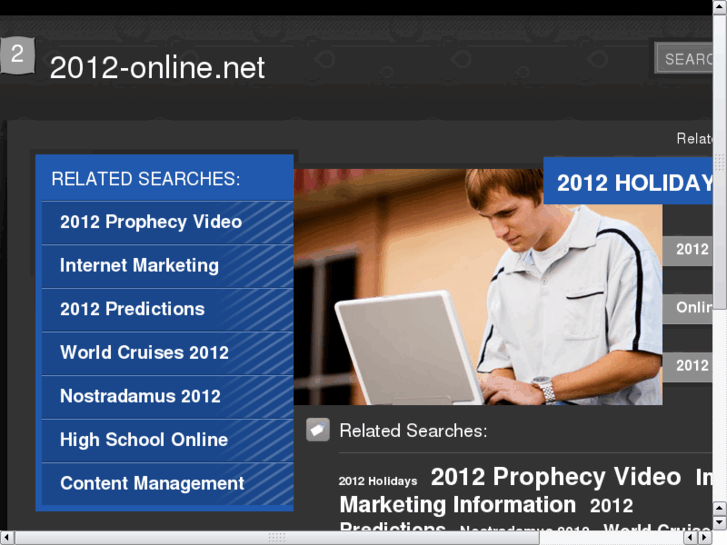Select the 2012 Predictions sidebar link

[x=167, y=309]
